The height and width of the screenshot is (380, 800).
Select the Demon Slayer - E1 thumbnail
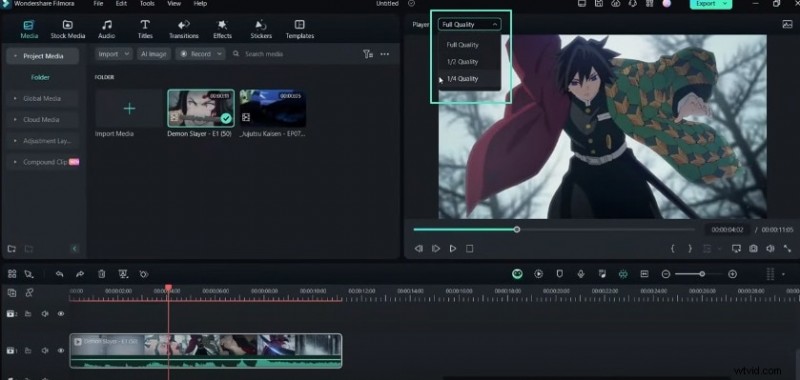pos(201,108)
